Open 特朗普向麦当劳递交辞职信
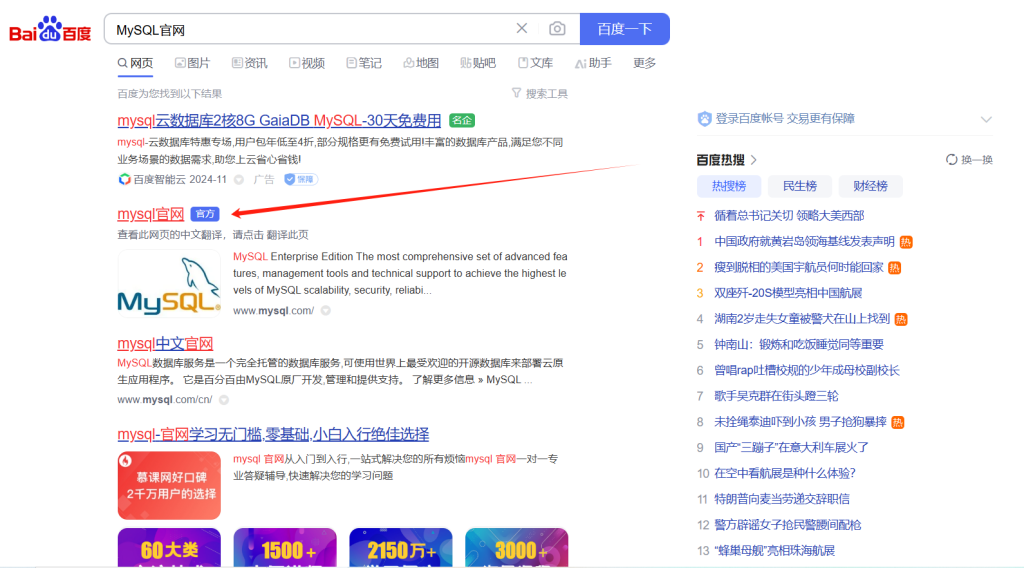The height and width of the screenshot is (568, 1024). click(x=782, y=499)
